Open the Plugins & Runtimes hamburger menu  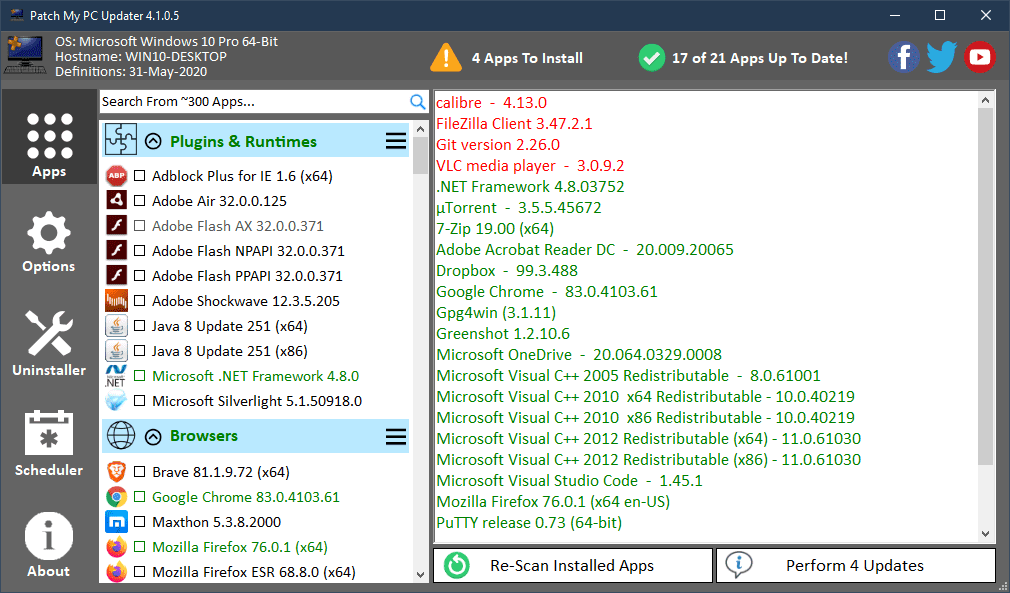click(396, 141)
